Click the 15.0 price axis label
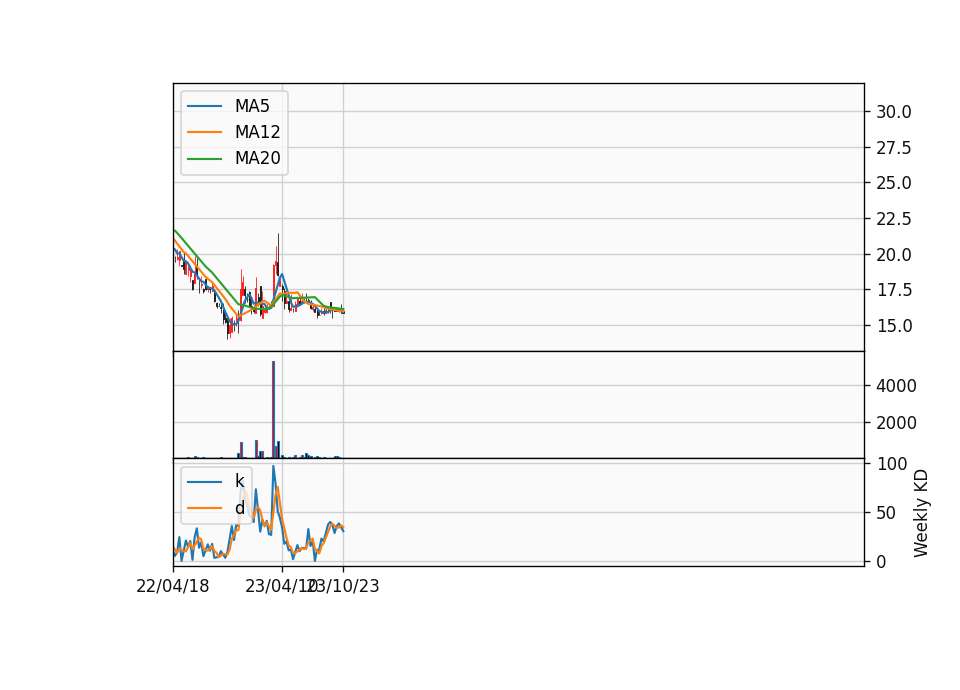 pyautogui.click(x=893, y=326)
